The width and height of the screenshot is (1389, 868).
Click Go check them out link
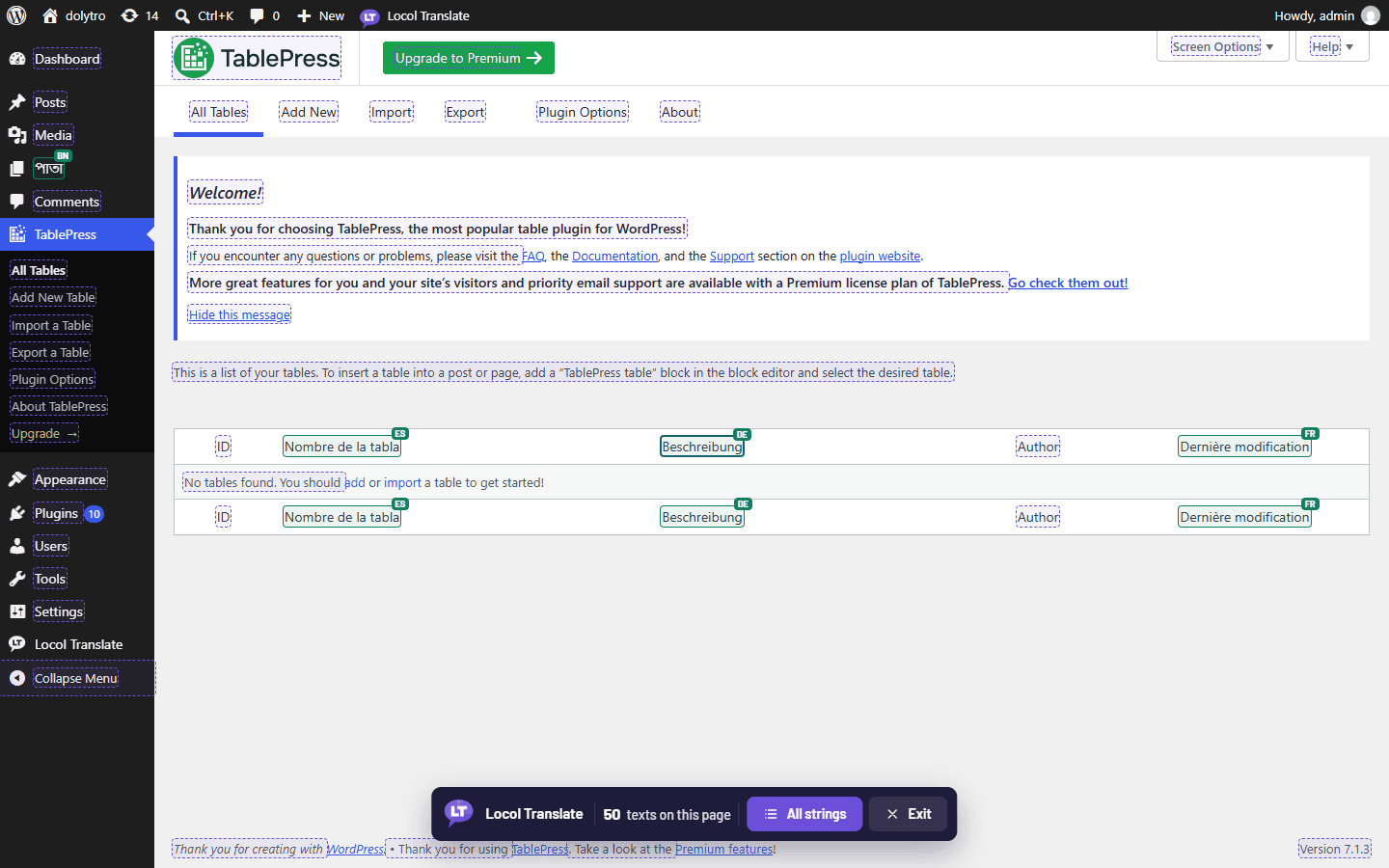click(1068, 283)
